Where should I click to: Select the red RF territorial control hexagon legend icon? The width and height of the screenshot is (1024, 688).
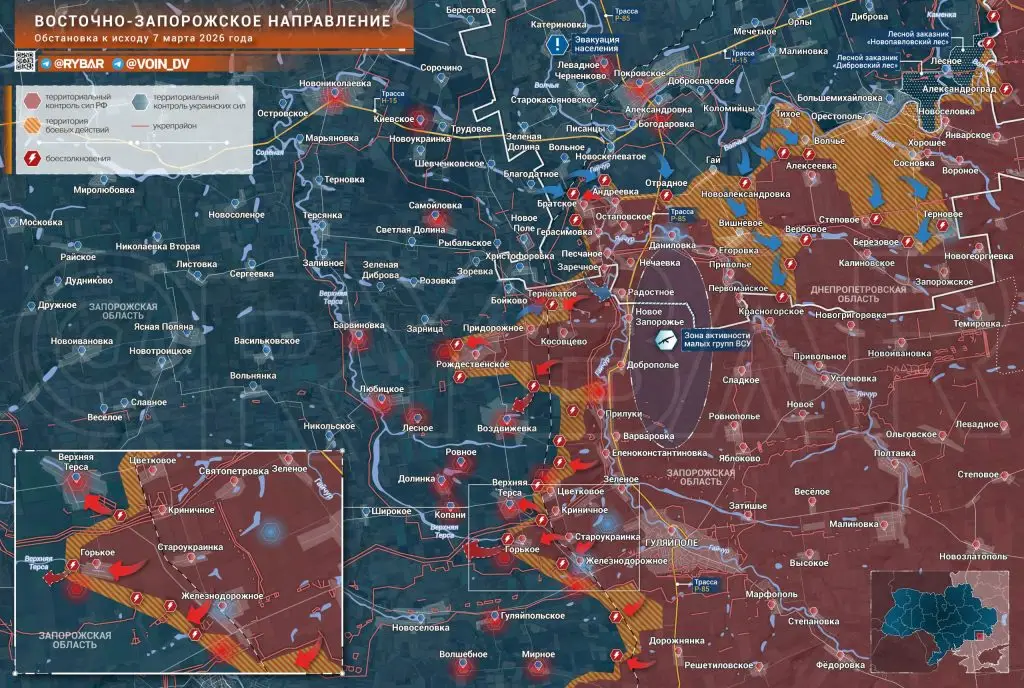[x=30, y=100]
